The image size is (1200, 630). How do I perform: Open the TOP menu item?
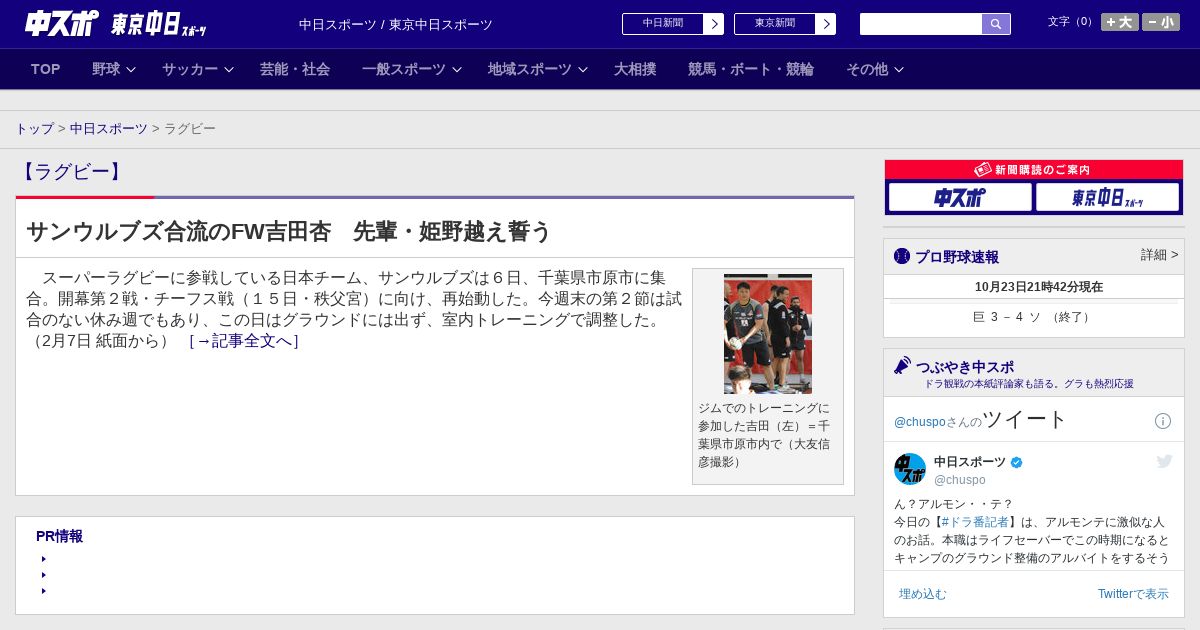[46, 69]
